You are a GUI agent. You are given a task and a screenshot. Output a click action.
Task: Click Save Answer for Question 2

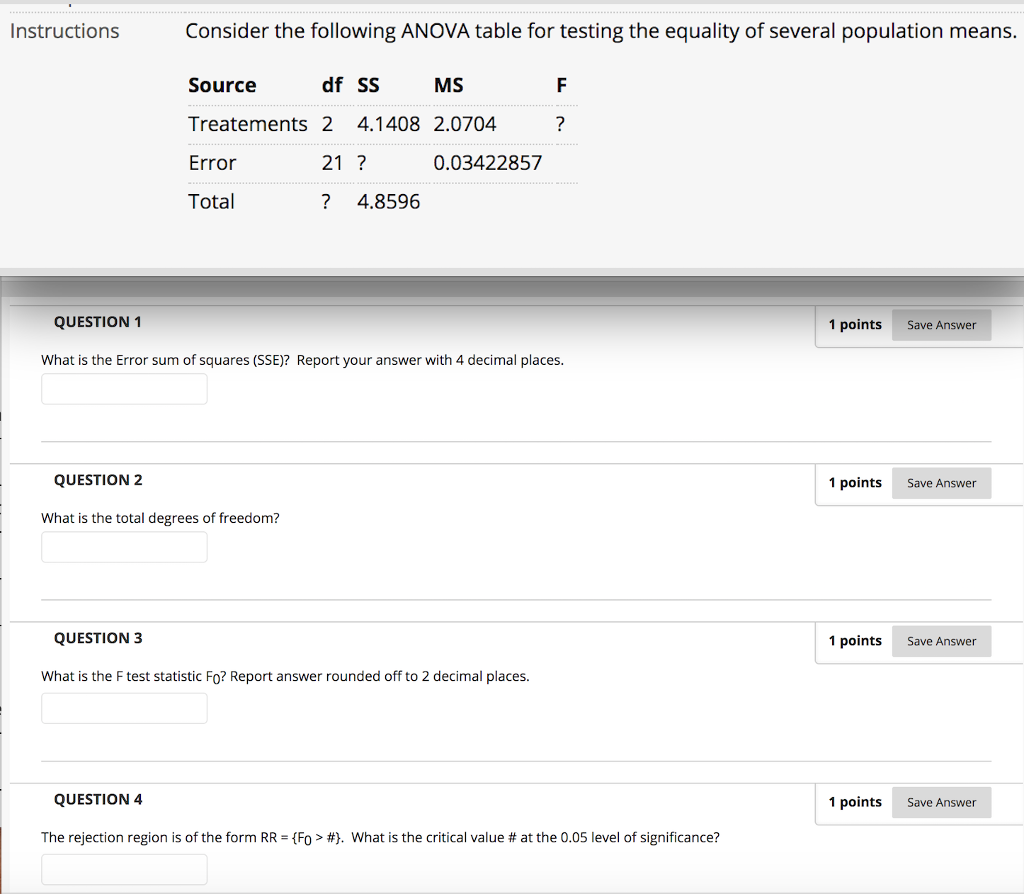tap(941, 483)
